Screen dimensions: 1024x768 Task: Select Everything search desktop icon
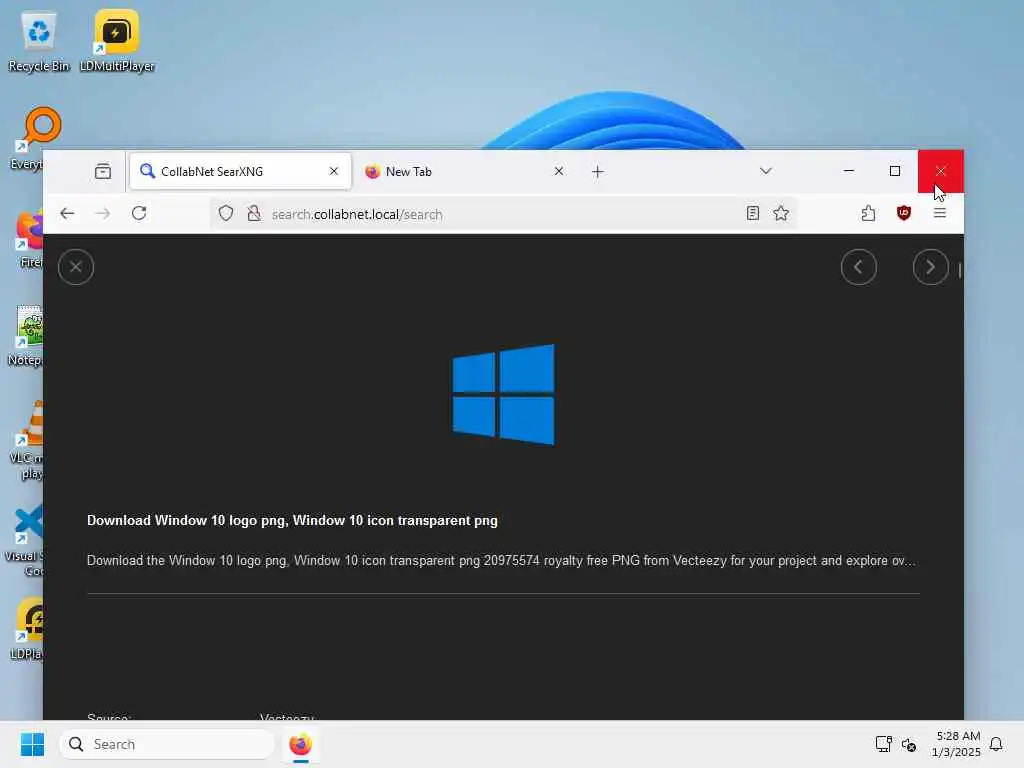point(27,138)
